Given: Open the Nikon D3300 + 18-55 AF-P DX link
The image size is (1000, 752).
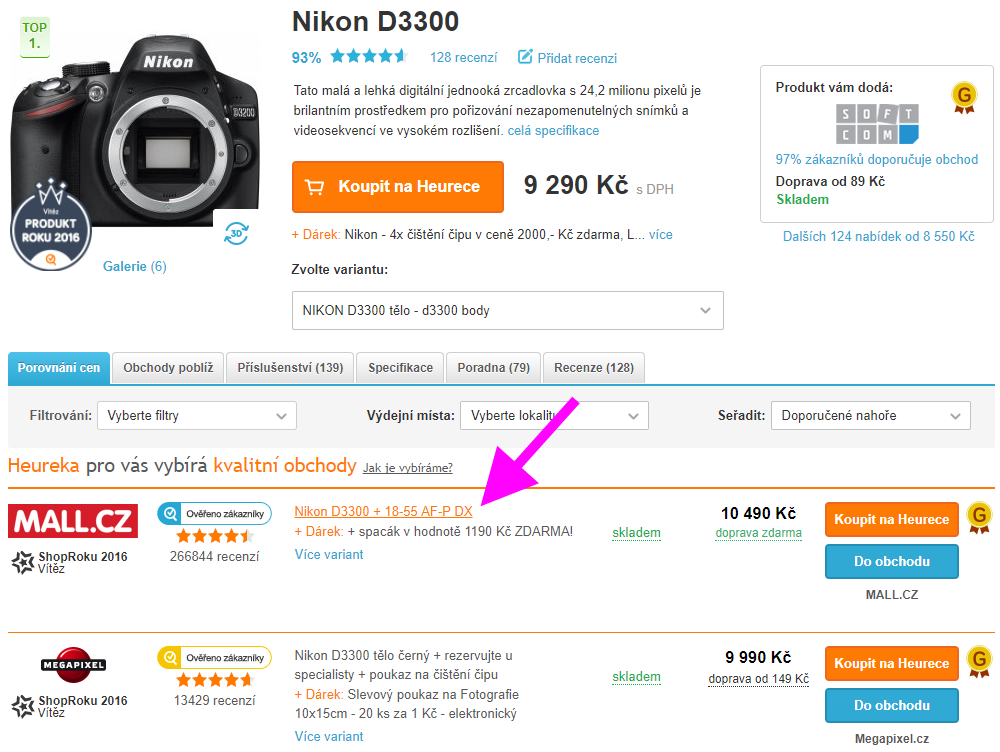Looking at the screenshot, I should (x=383, y=512).
